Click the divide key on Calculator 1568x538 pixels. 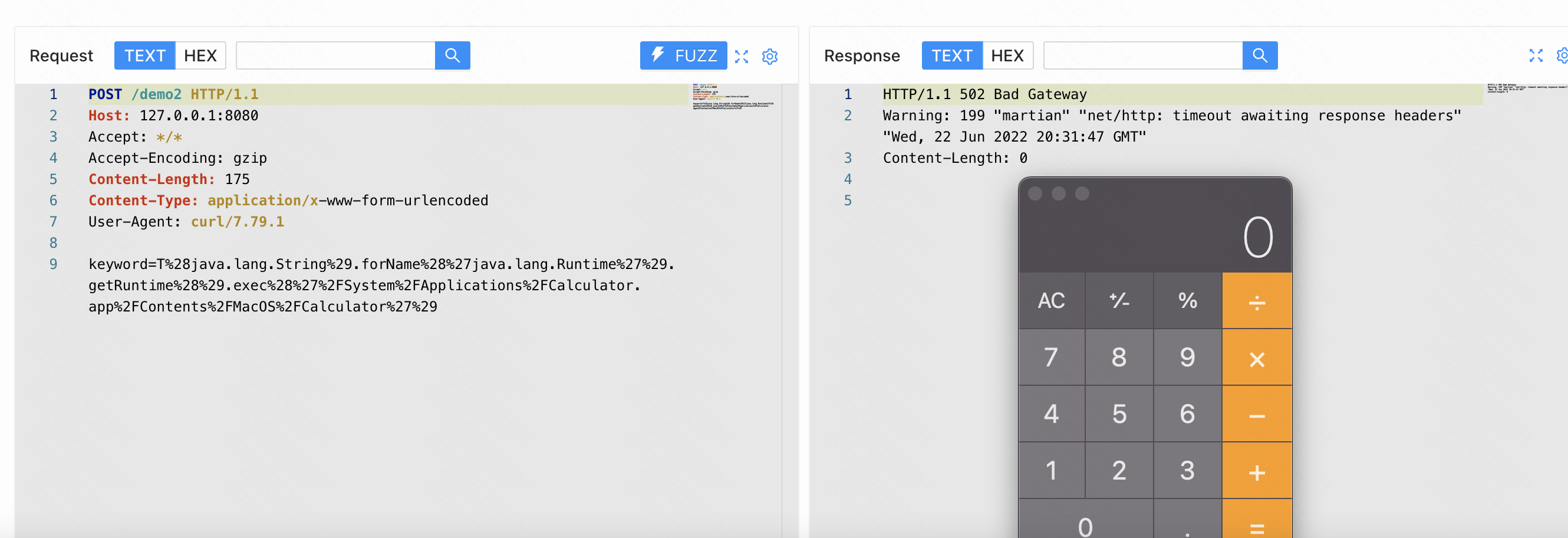[x=1257, y=300]
